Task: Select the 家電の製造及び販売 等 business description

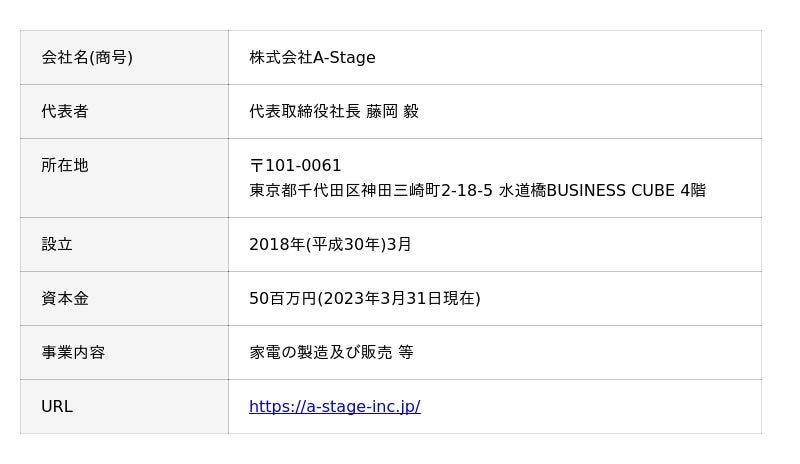Action: (331, 352)
